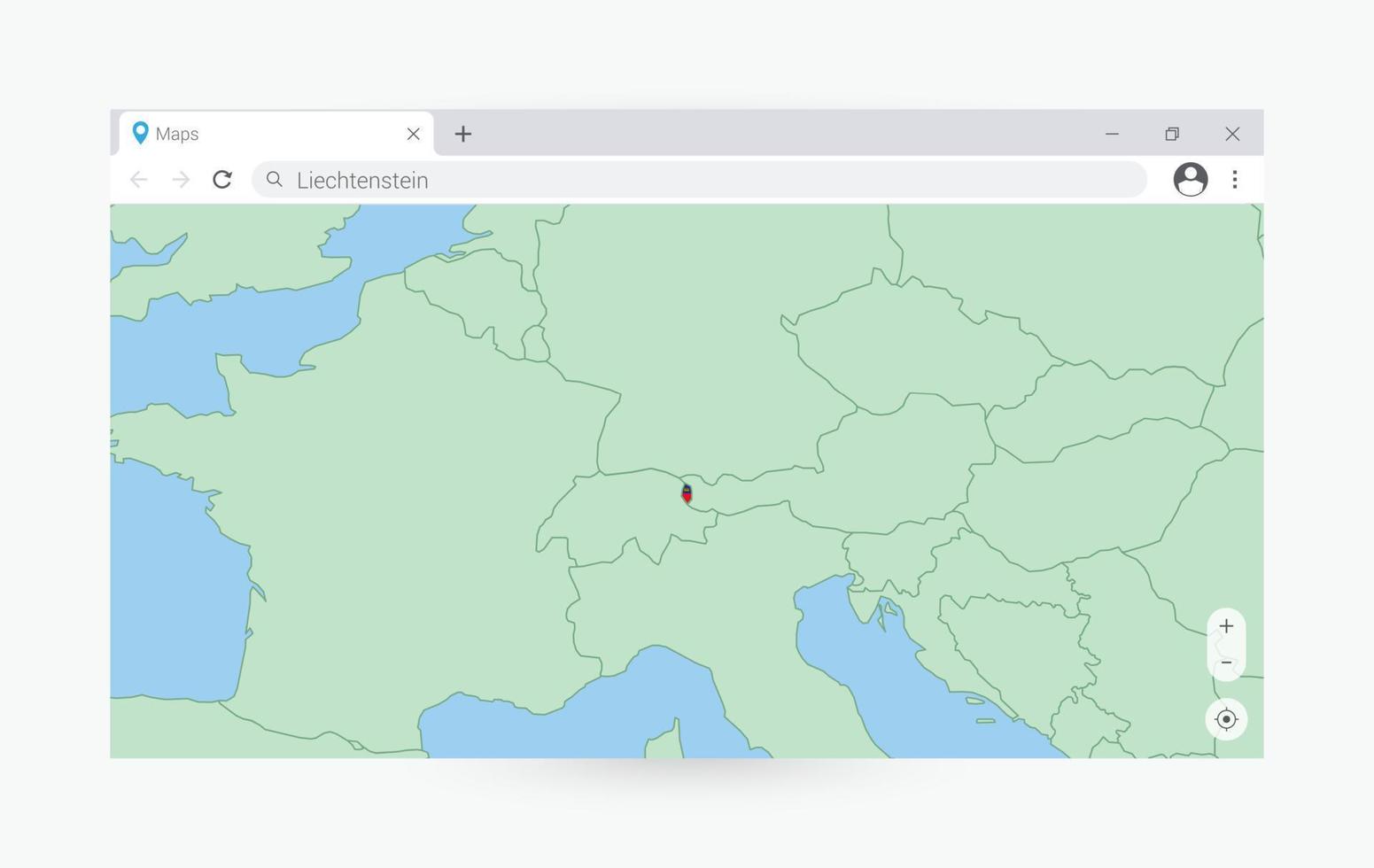Viewport: 1374px width, 868px height.
Task: Click the blue pin favicon in tab
Action: point(140,133)
